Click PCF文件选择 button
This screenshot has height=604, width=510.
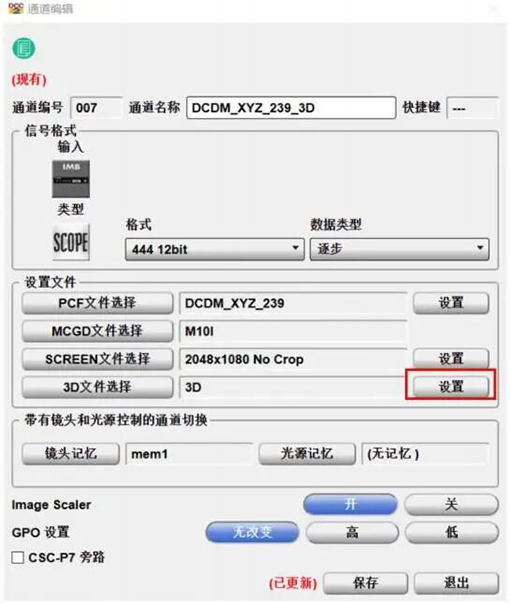tap(97, 303)
